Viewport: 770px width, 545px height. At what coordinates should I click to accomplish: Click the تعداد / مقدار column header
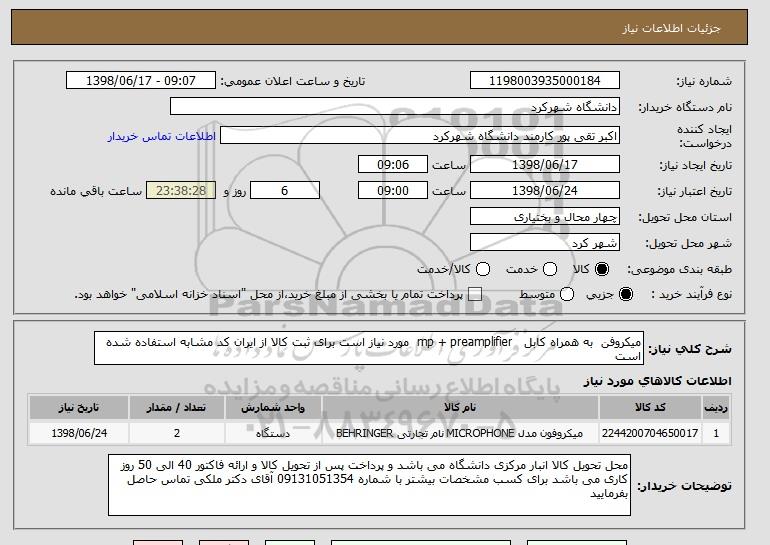[x=177, y=408]
